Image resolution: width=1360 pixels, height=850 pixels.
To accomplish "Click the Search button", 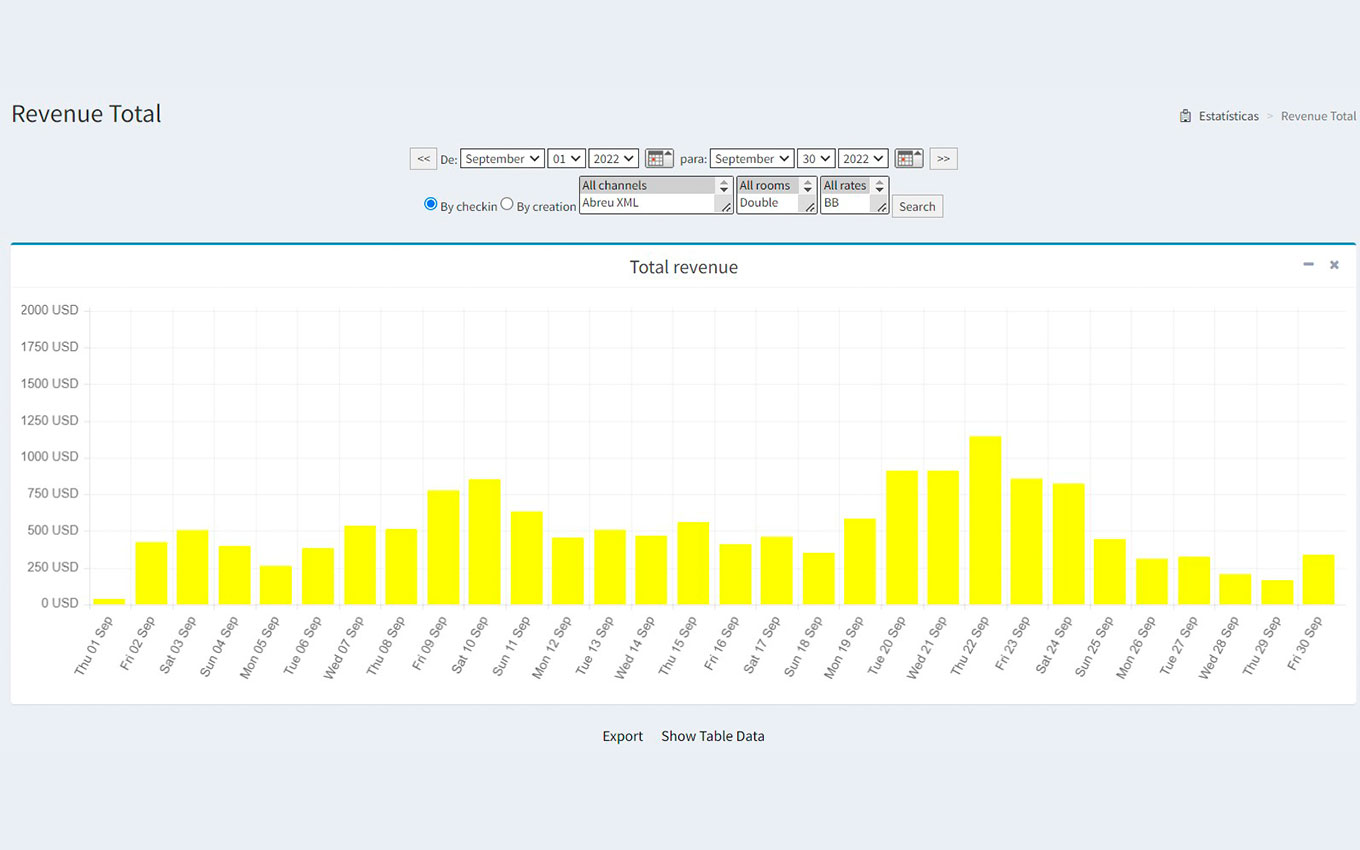I will [917, 207].
